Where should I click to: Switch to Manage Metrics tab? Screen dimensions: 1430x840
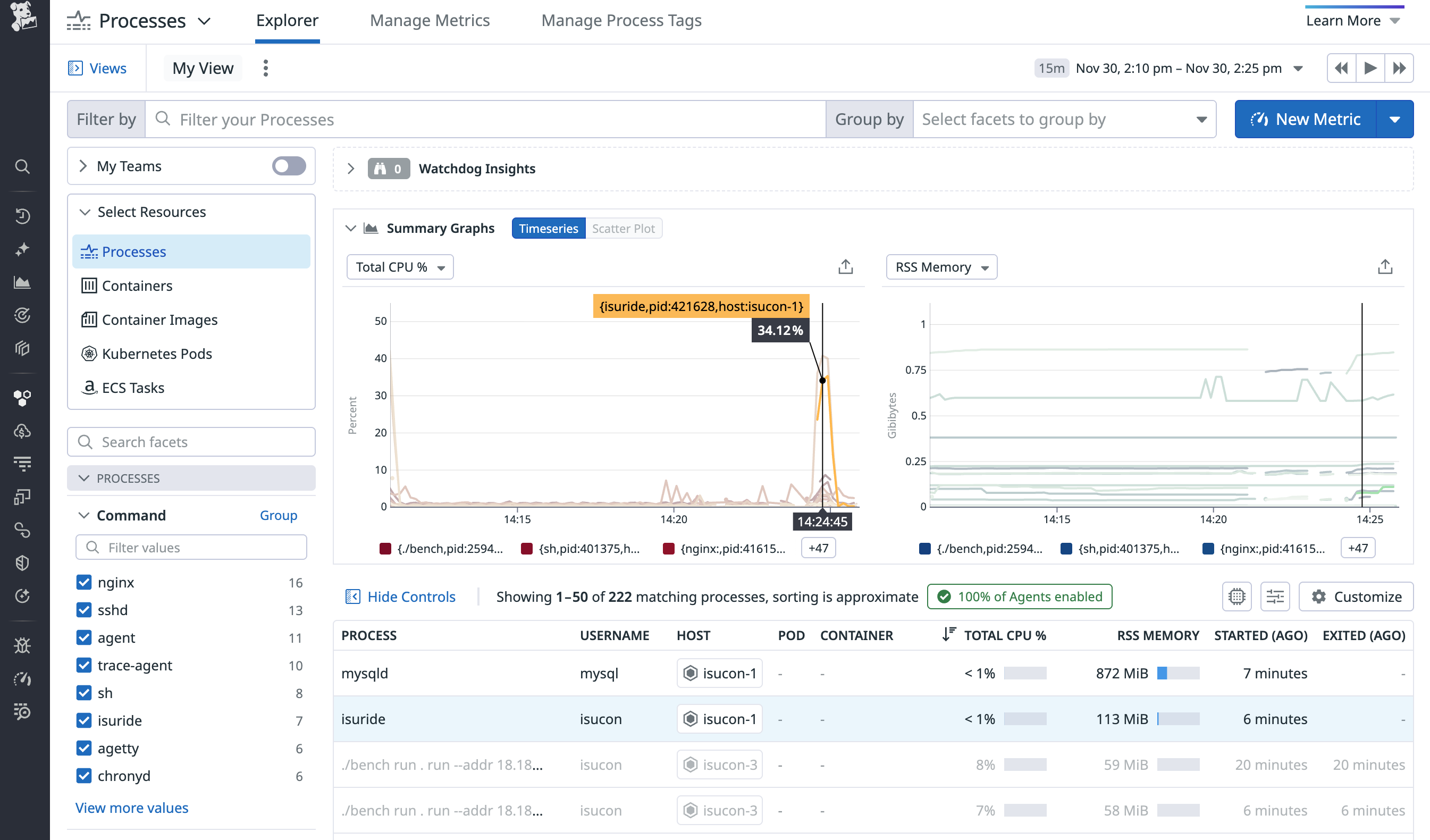pos(430,20)
